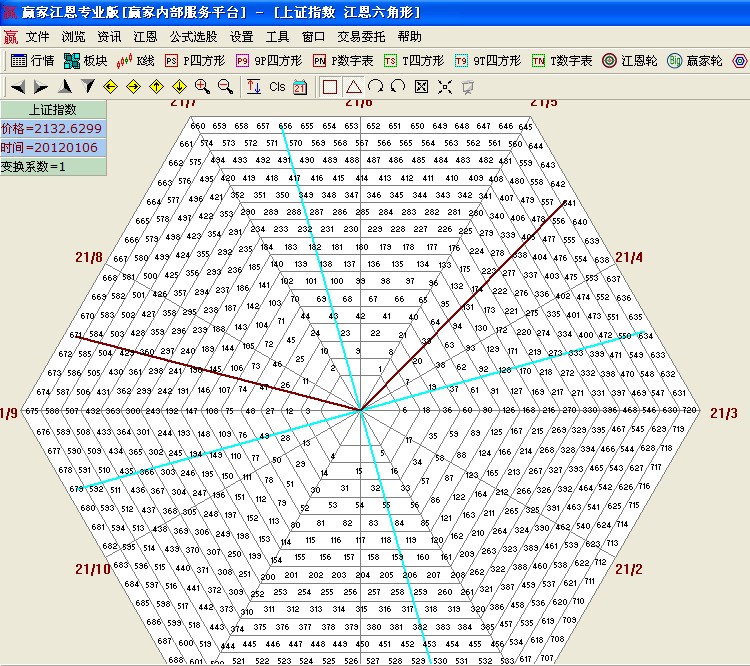Click the yellow left arrow diamond icon
Viewport: 750px width, 666px height.
coord(110,87)
